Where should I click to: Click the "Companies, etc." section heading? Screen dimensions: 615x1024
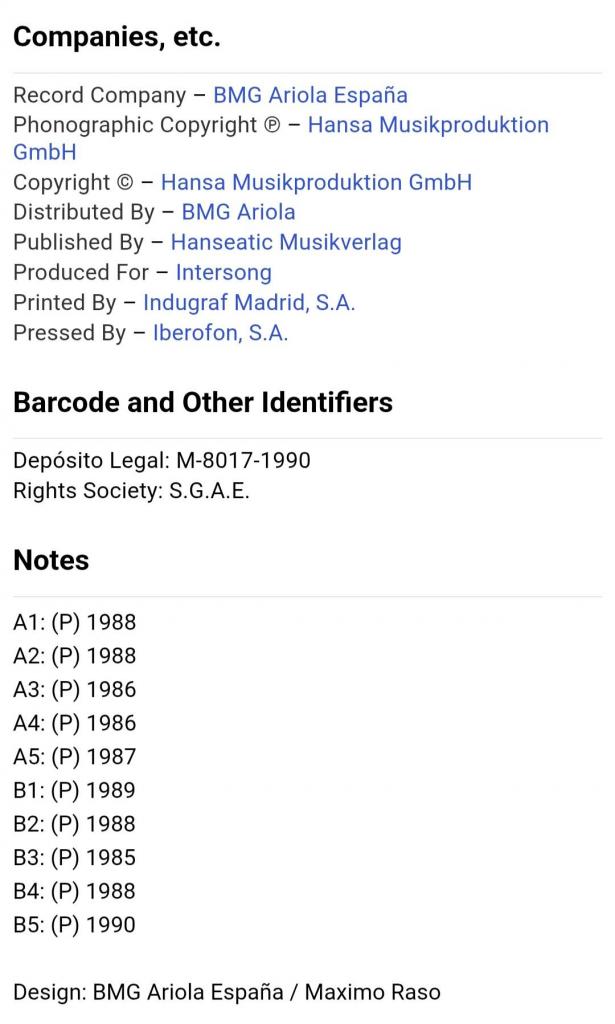pos(117,38)
